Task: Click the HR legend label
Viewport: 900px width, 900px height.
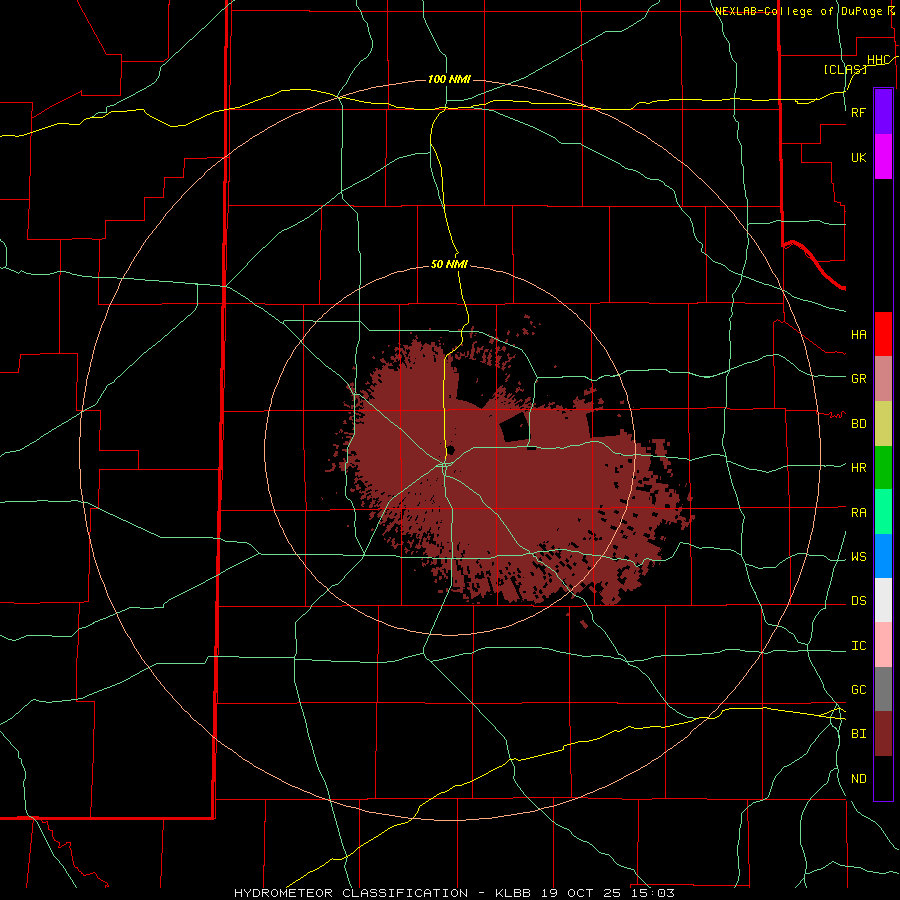Action: click(858, 468)
